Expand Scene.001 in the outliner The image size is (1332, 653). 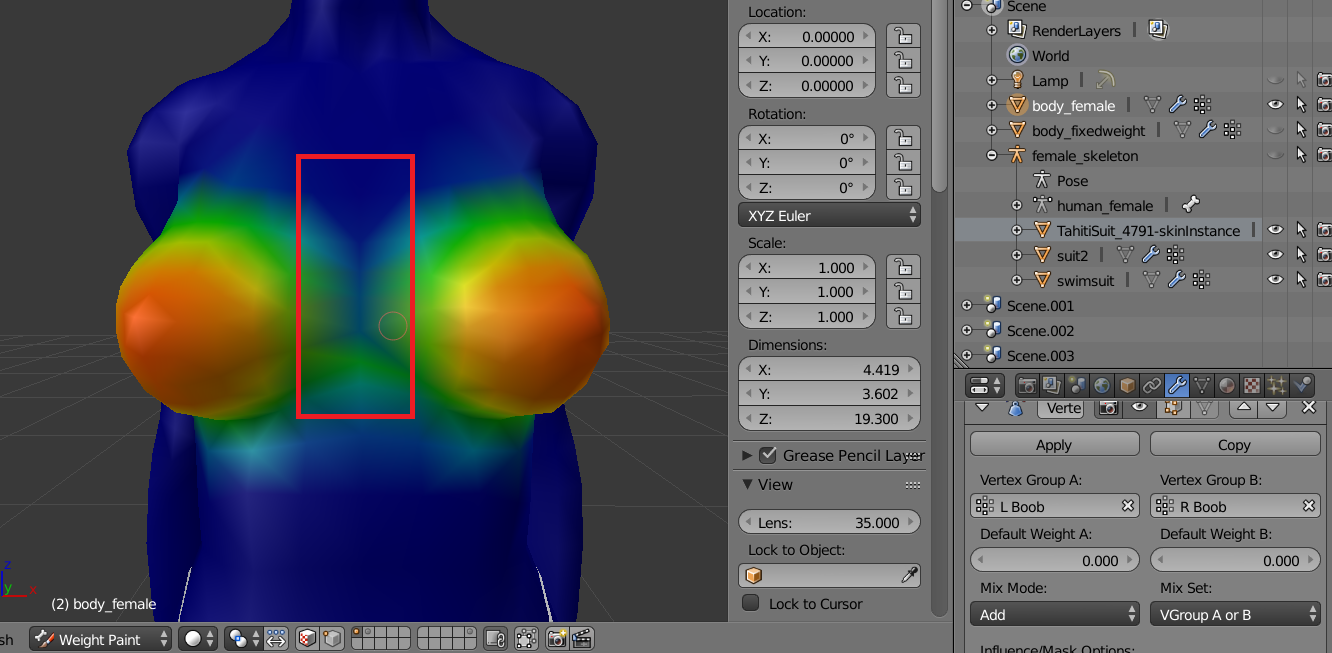click(x=967, y=305)
